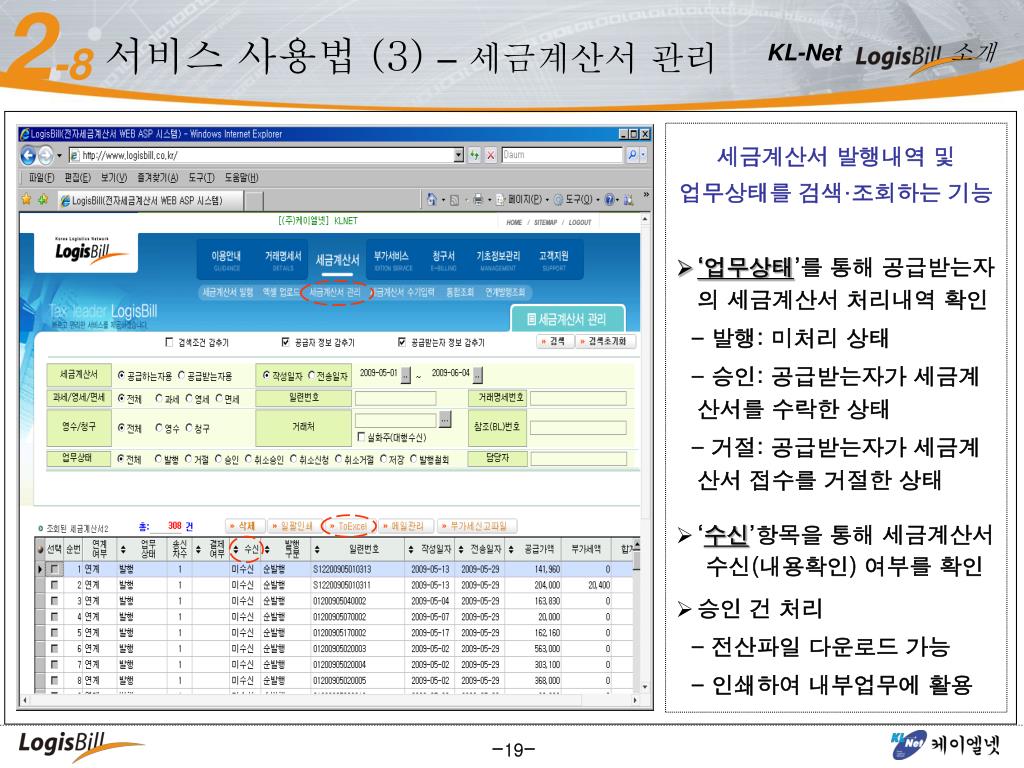
Task: Sort by 수신 column arrows
Action: pyautogui.click(x=236, y=550)
